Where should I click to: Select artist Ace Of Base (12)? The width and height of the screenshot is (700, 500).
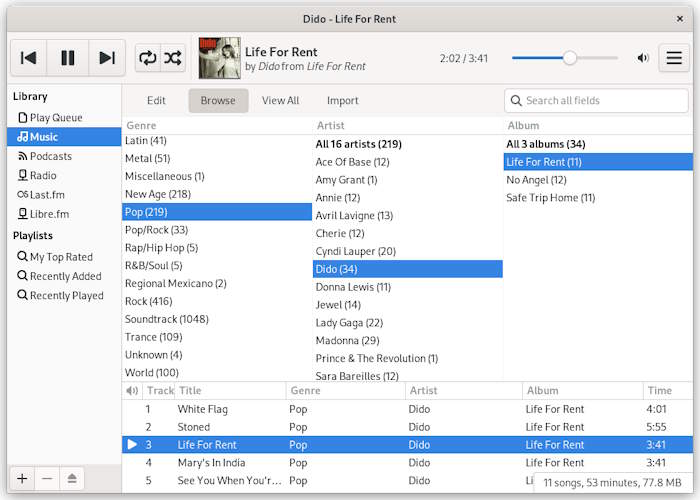[x=408, y=162]
